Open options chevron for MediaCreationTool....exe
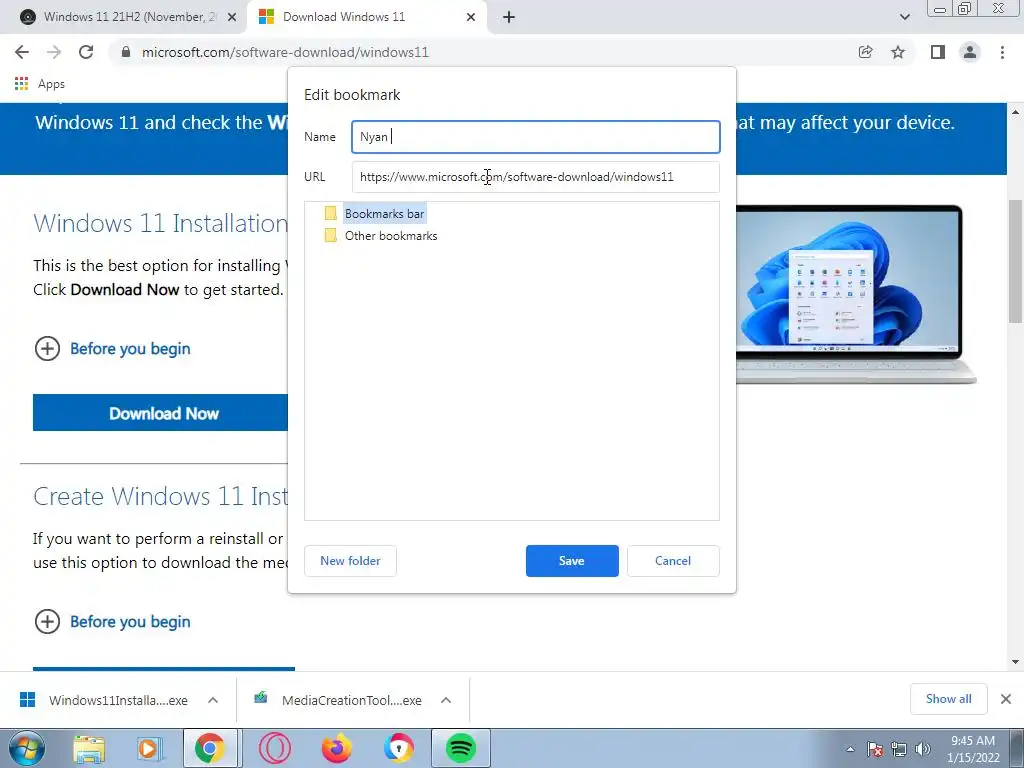 446,700
